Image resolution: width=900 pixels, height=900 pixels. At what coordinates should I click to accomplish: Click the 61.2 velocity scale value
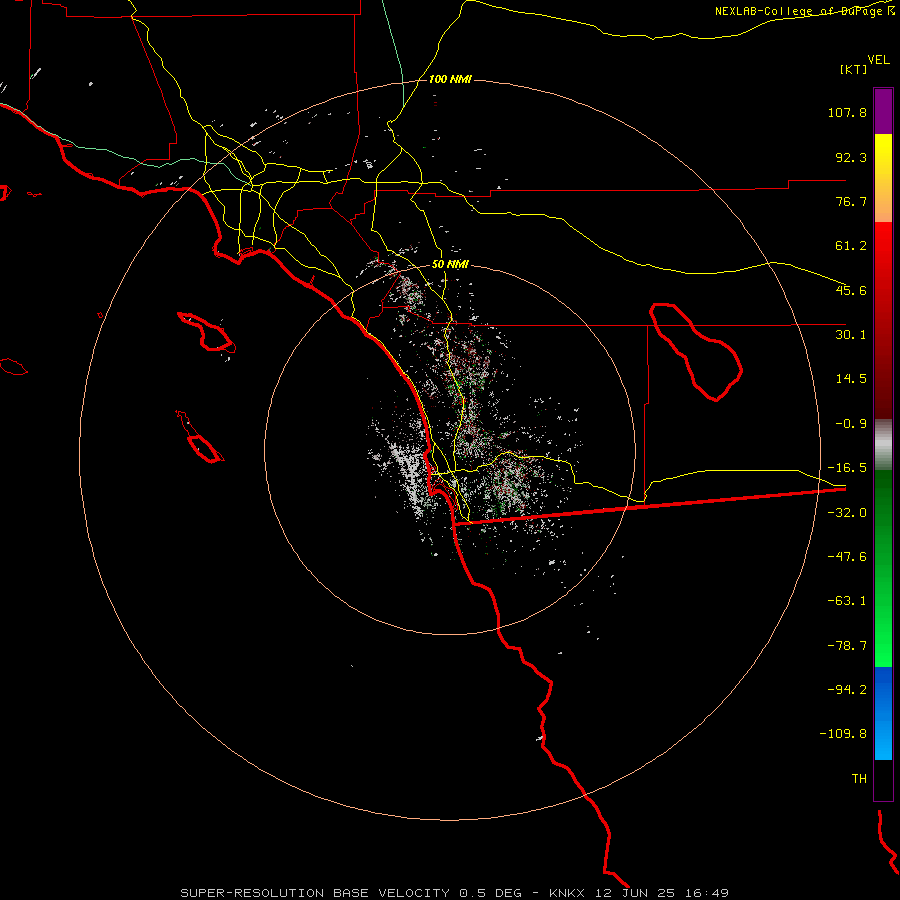[x=851, y=246]
